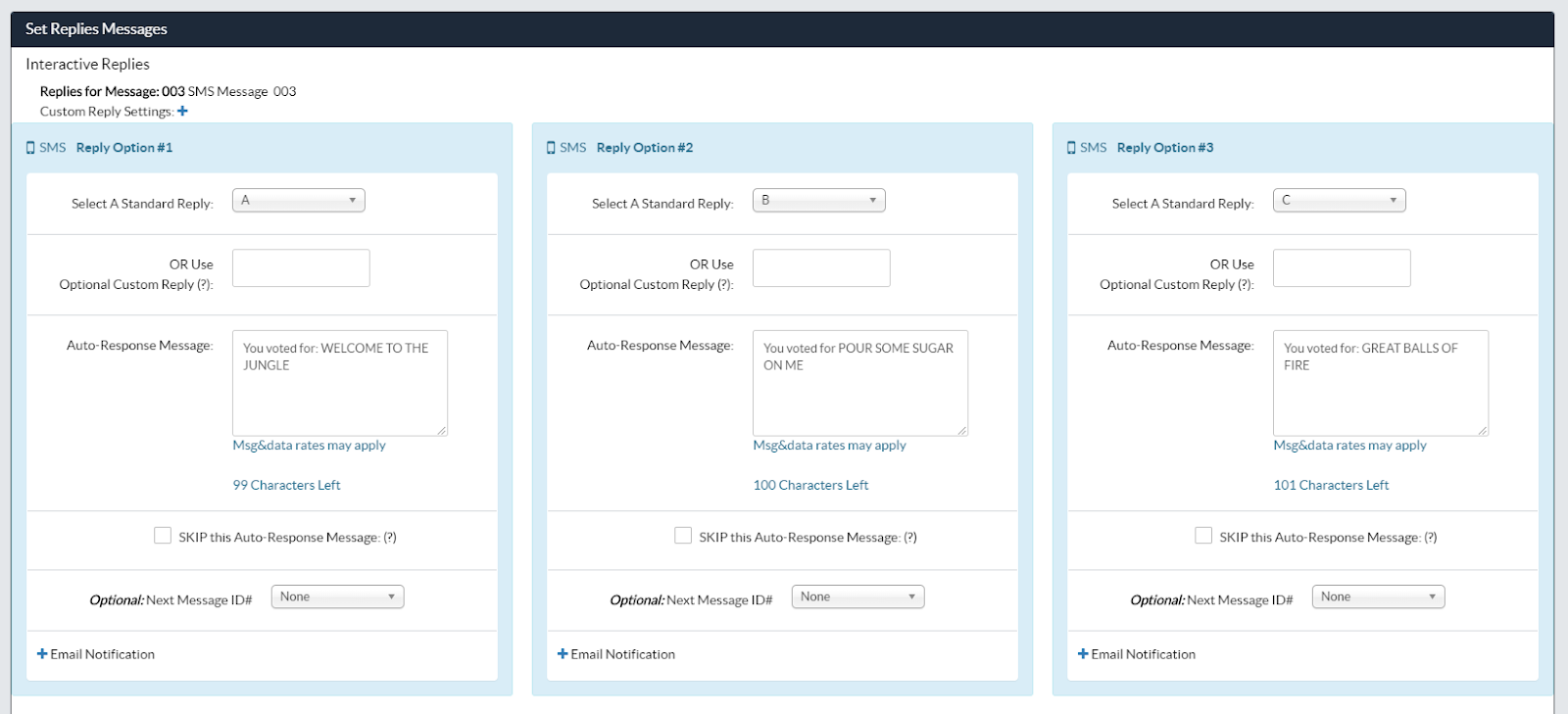Viewport: 1568px width, 714px height.
Task: Click SMS phone icon for Reply Option #3
Action: click(1071, 148)
